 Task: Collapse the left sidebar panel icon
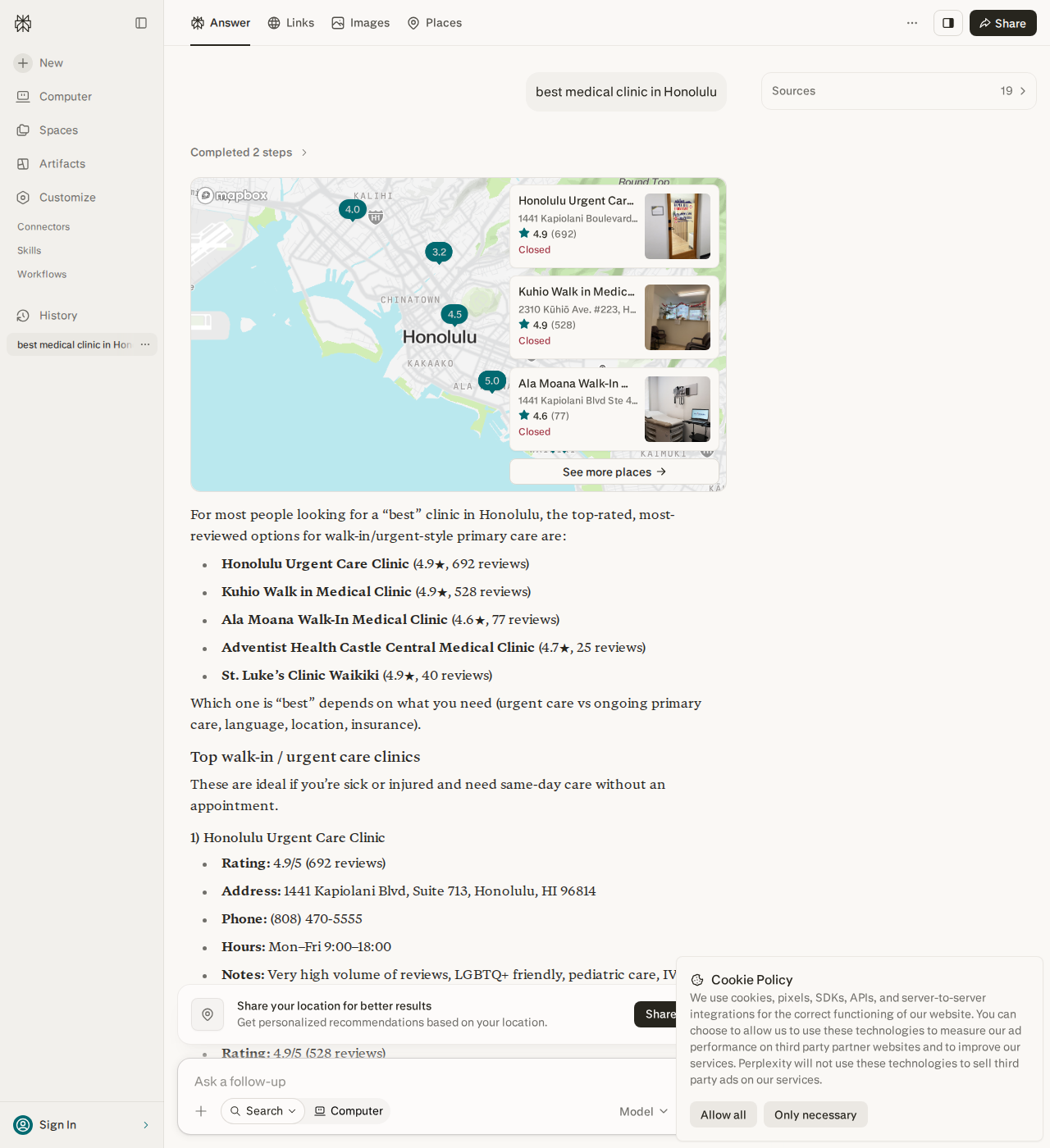point(141,23)
